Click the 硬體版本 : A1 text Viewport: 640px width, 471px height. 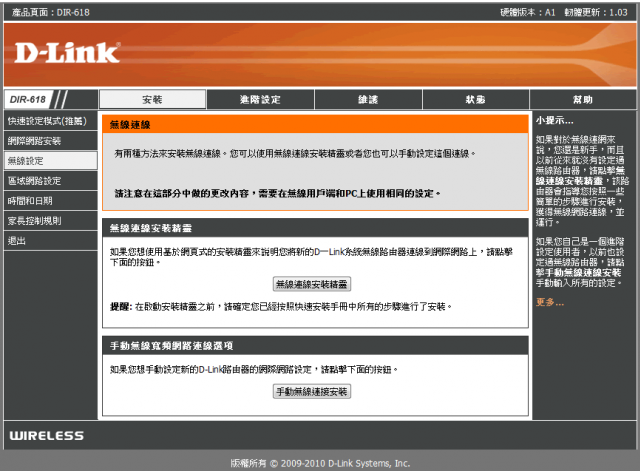coord(528,12)
